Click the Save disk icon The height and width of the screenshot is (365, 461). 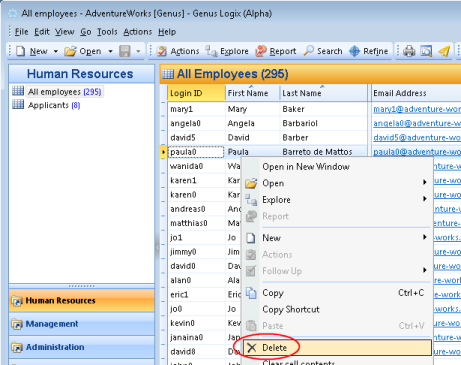point(125,51)
